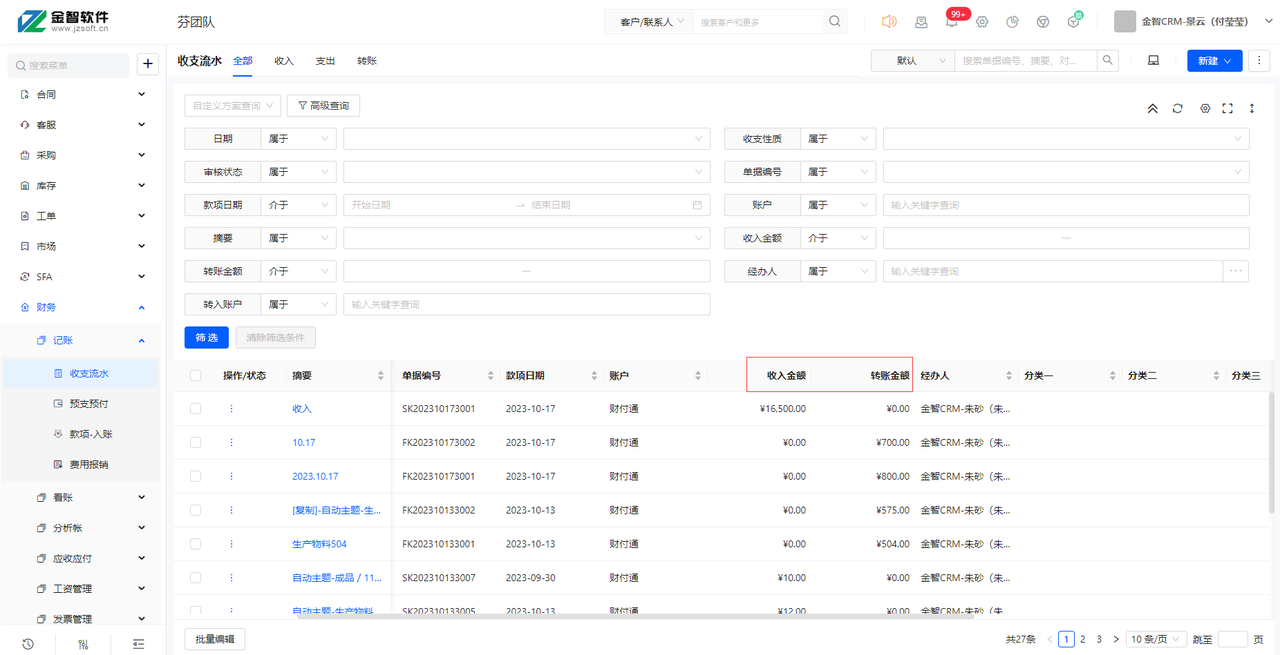Open the calendar picker in 款项日期 range
The image size is (1280, 655).
click(697, 205)
